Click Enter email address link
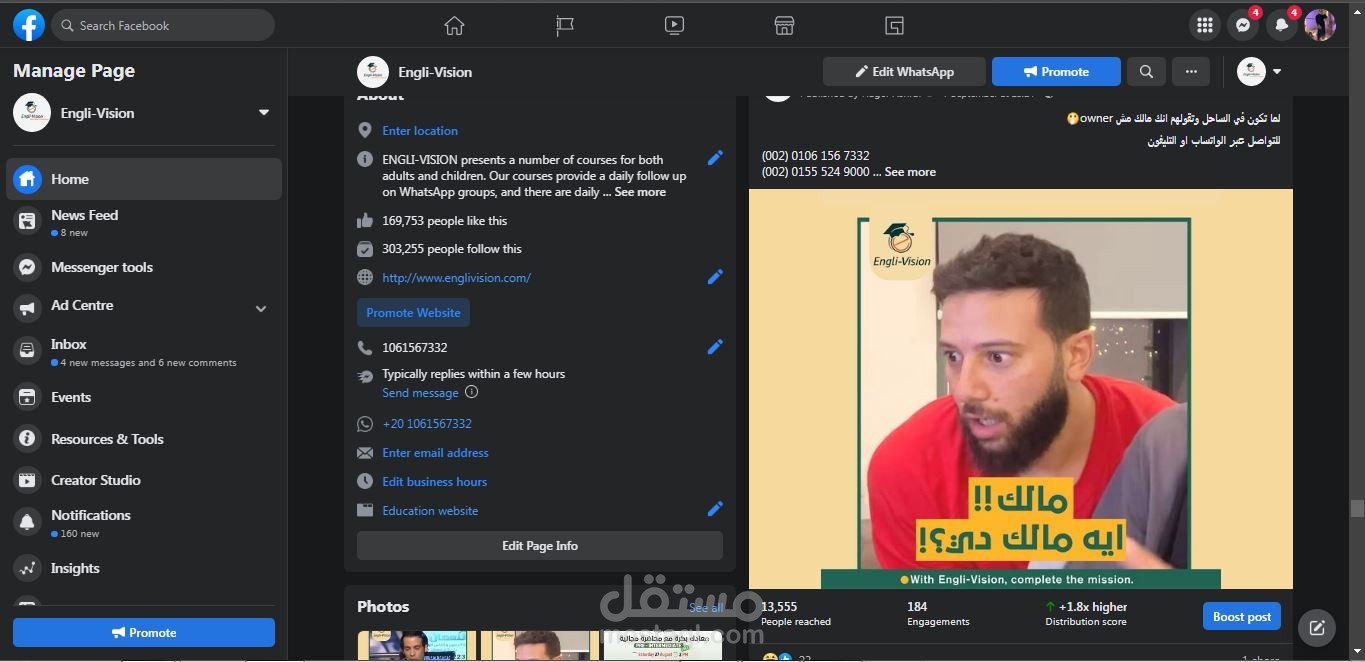1365x662 pixels. (x=435, y=453)
